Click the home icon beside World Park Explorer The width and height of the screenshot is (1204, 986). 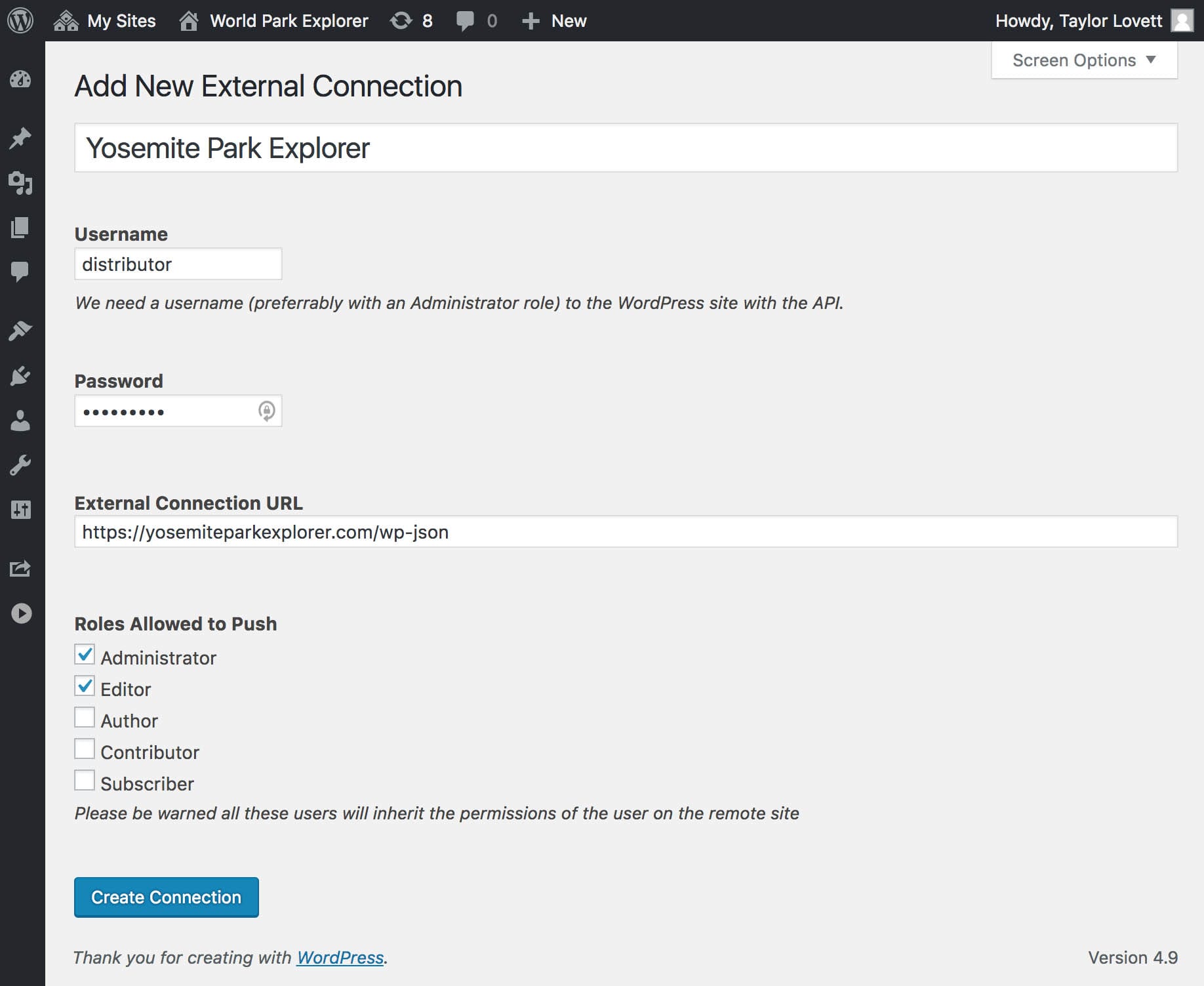point(189,21)
